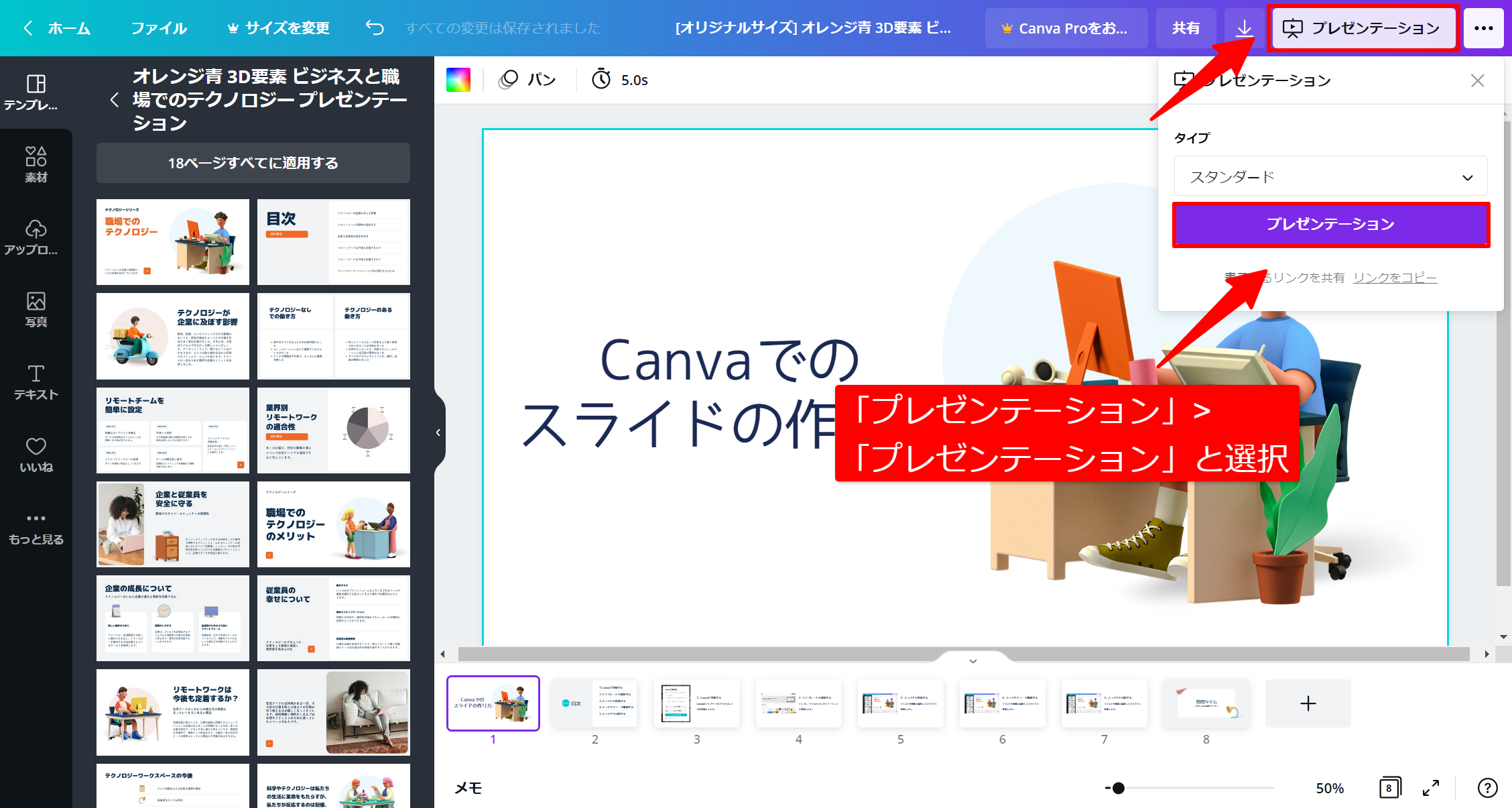Select the 従業員の幸せについて template thumbnail
Screen dimensions: 1512x808
click(x=334, y=618)
